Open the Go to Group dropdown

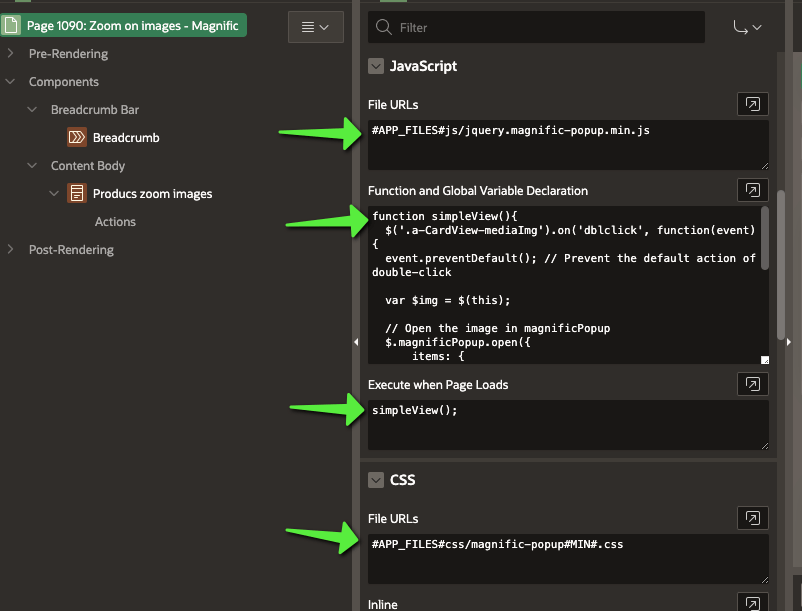[747, 27]
